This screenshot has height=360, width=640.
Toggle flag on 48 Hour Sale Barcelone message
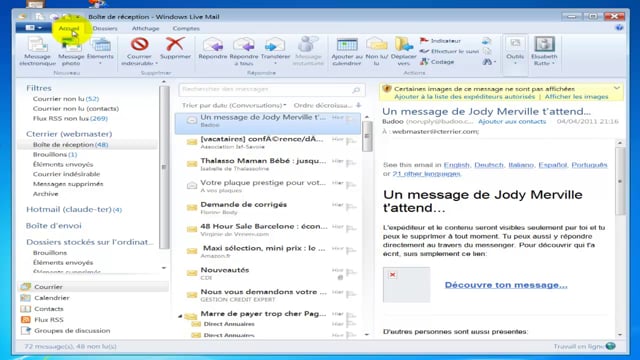[x=350, y=228]
